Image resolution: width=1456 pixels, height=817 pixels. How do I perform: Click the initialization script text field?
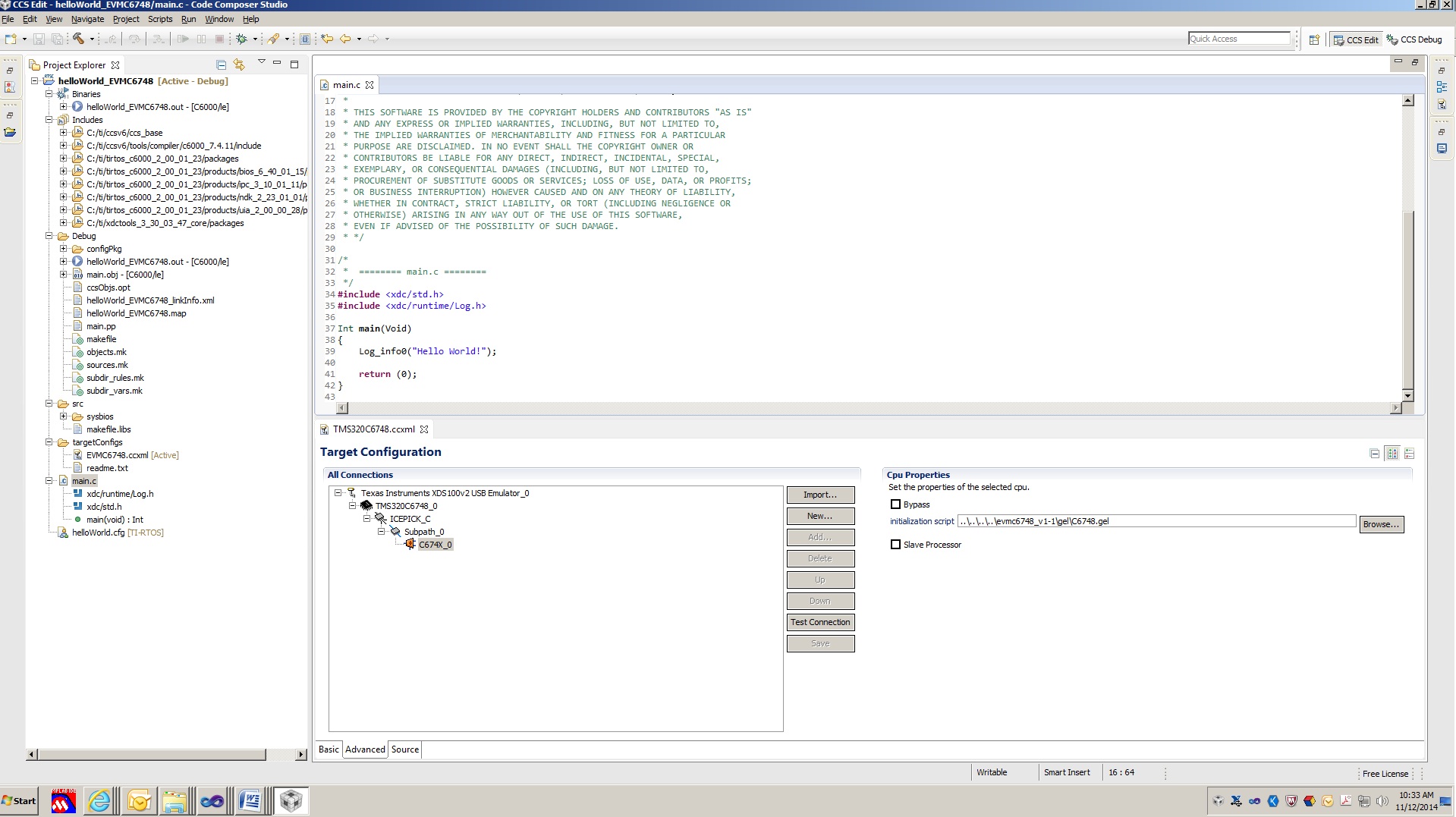(1156, 521)
